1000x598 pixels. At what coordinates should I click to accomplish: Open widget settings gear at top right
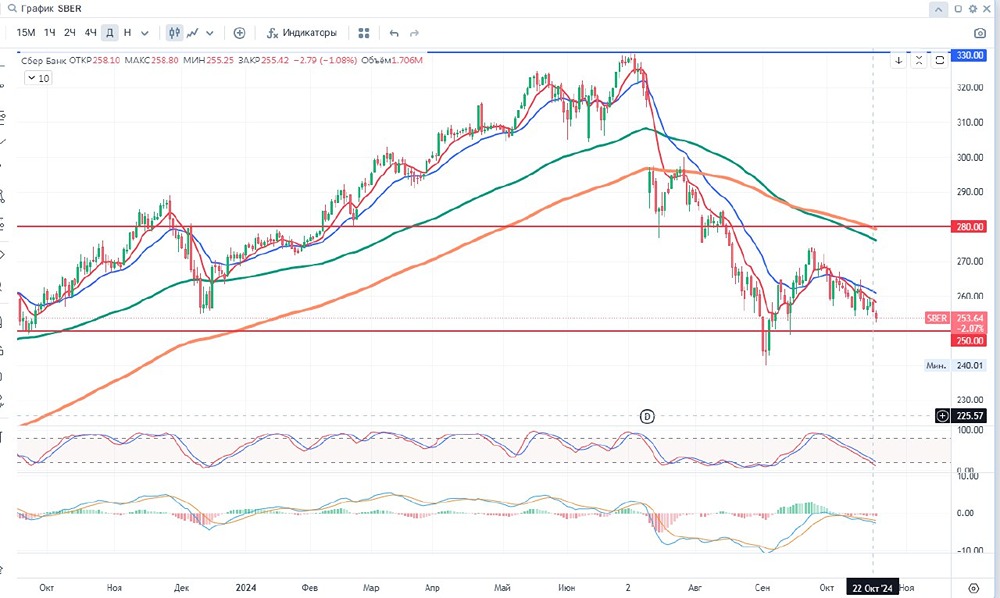973,9
